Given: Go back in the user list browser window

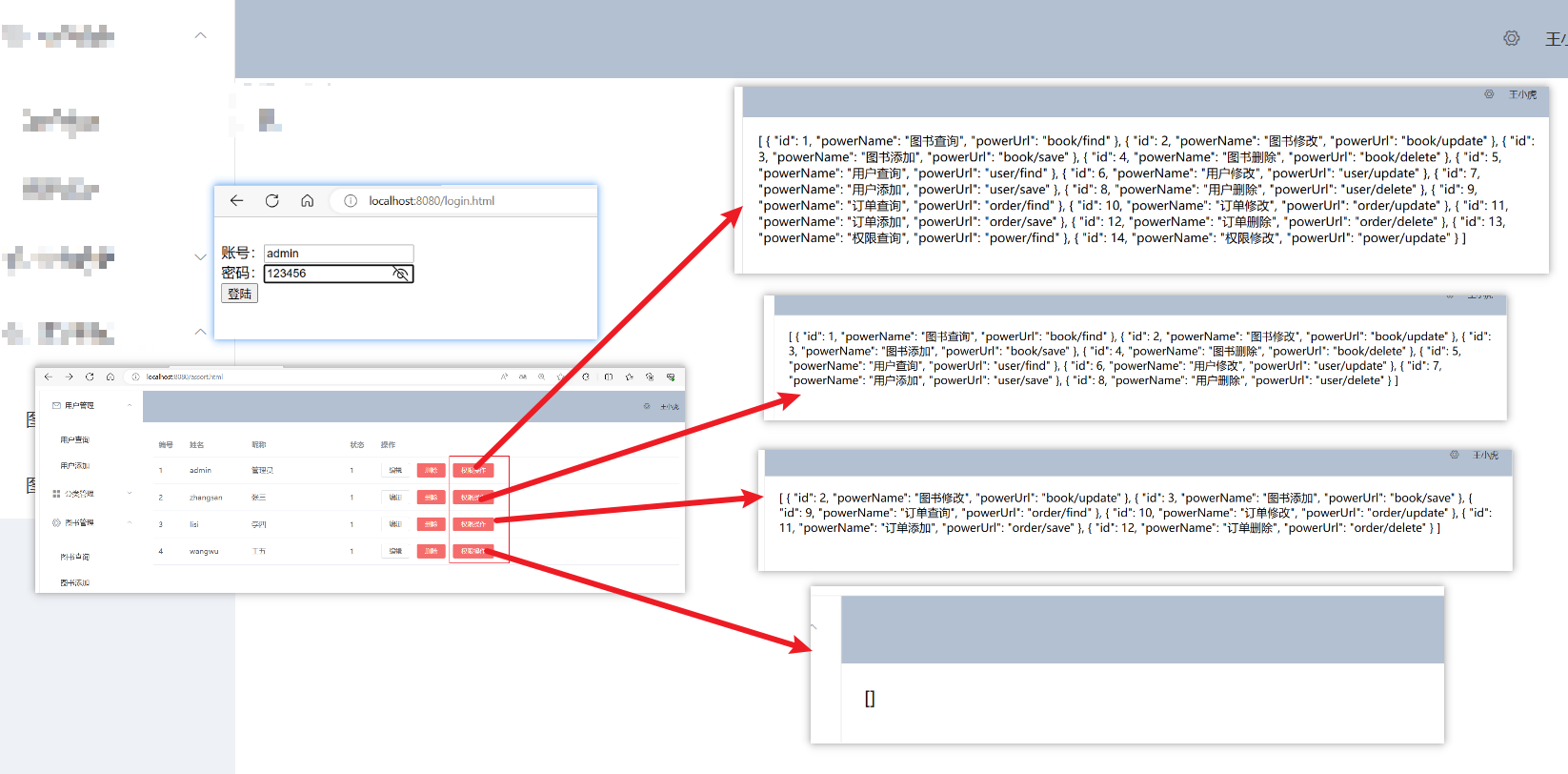Looking at the screenshot, I should click(x=49, y=377).
